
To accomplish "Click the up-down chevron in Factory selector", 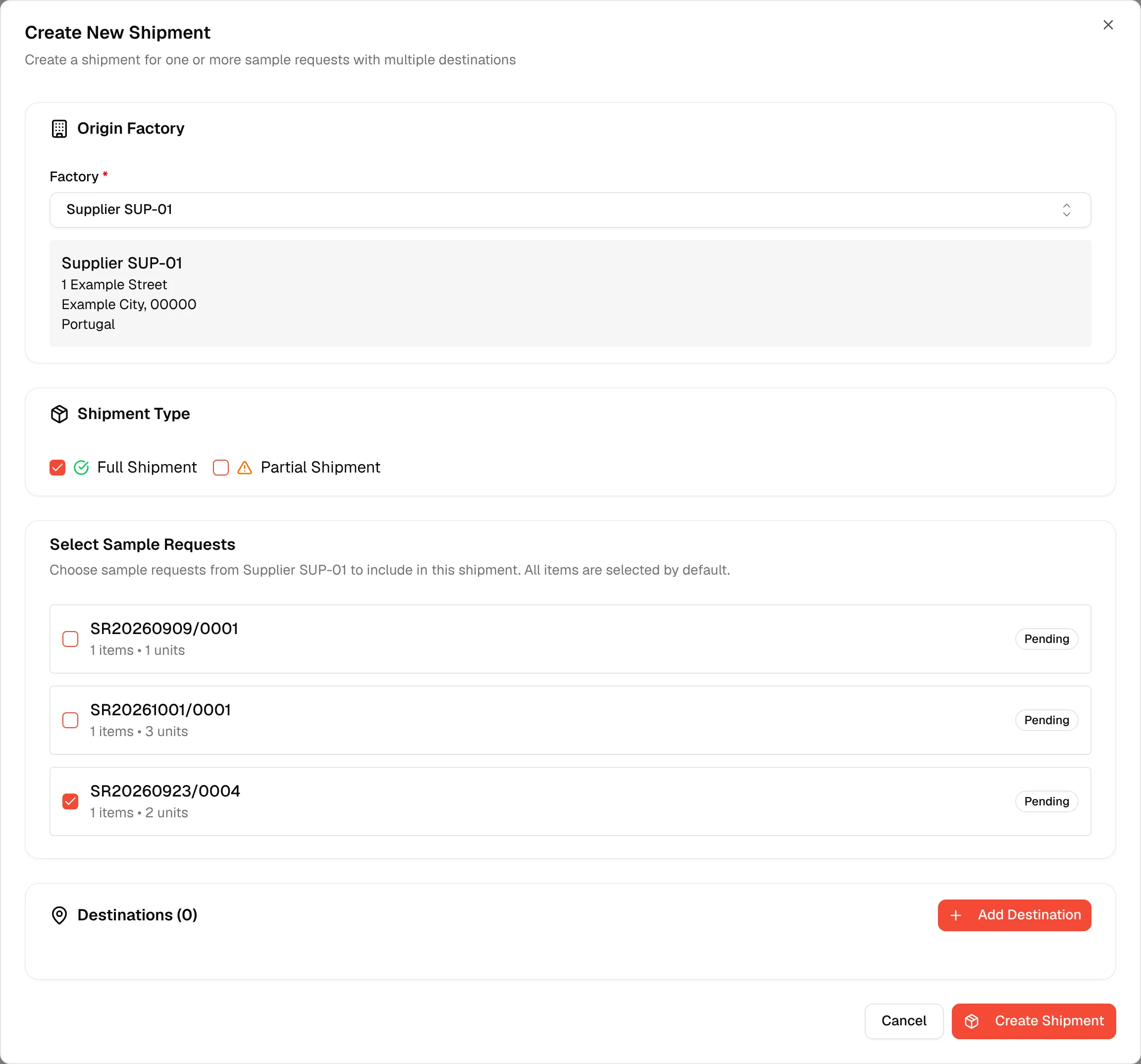I will click(1066, 210).
